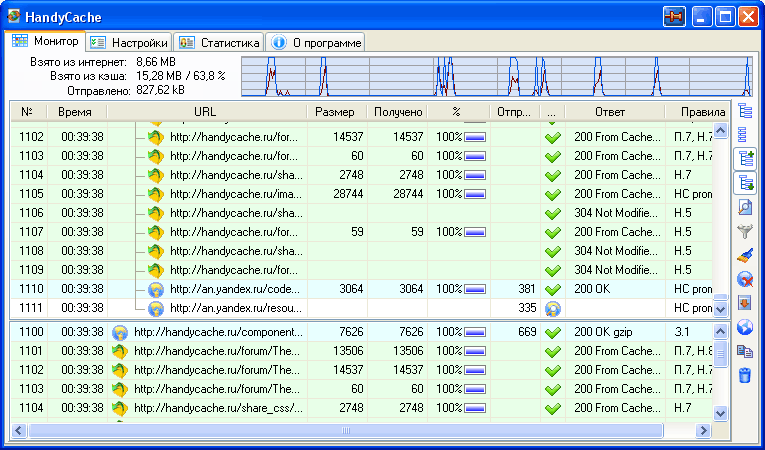
Task: Click globe icon in tree row 1111
Action: (155, 308)
